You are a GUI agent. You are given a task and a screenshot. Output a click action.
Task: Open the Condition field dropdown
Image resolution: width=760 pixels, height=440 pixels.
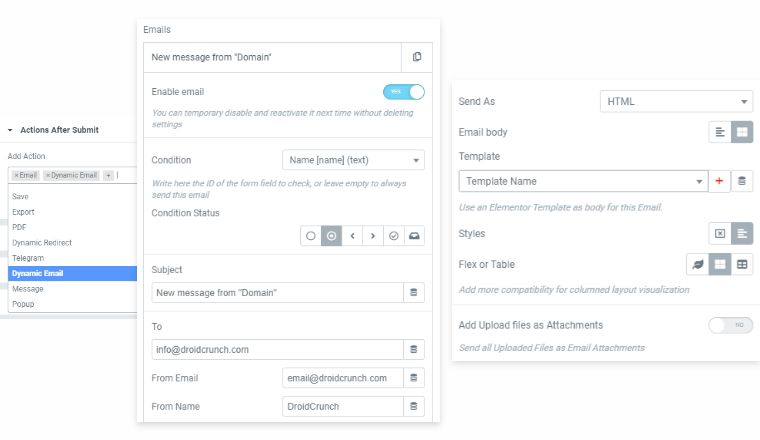pos(353,160)
